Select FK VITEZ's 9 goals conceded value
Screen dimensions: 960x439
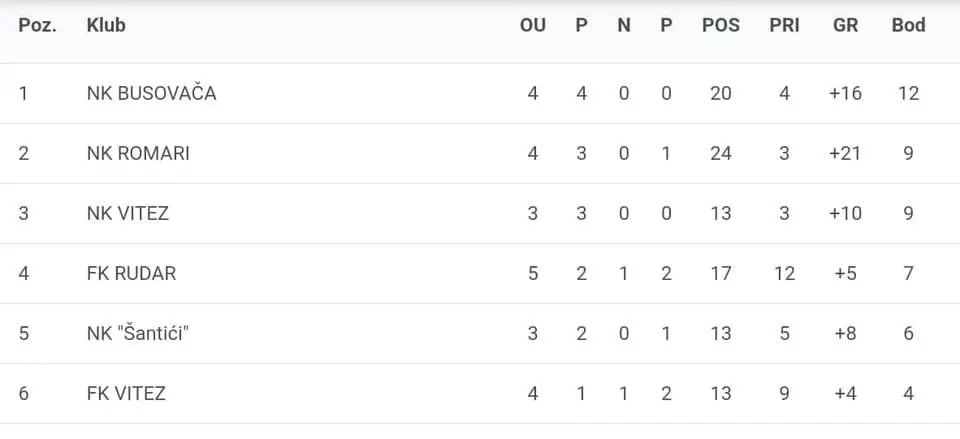tap(784, 393)
